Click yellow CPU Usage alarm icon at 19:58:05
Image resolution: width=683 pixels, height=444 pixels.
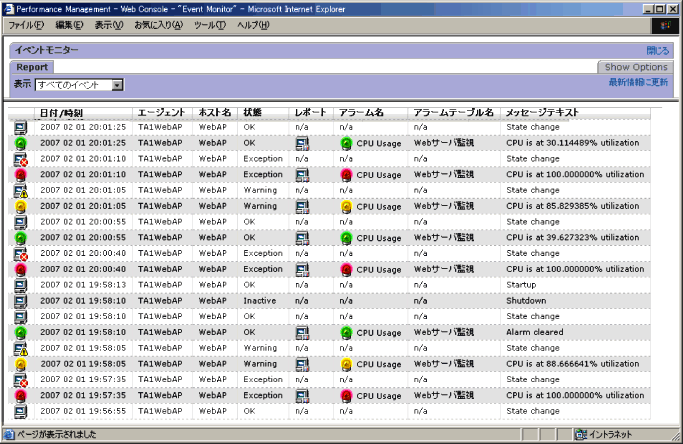point(346,364)
